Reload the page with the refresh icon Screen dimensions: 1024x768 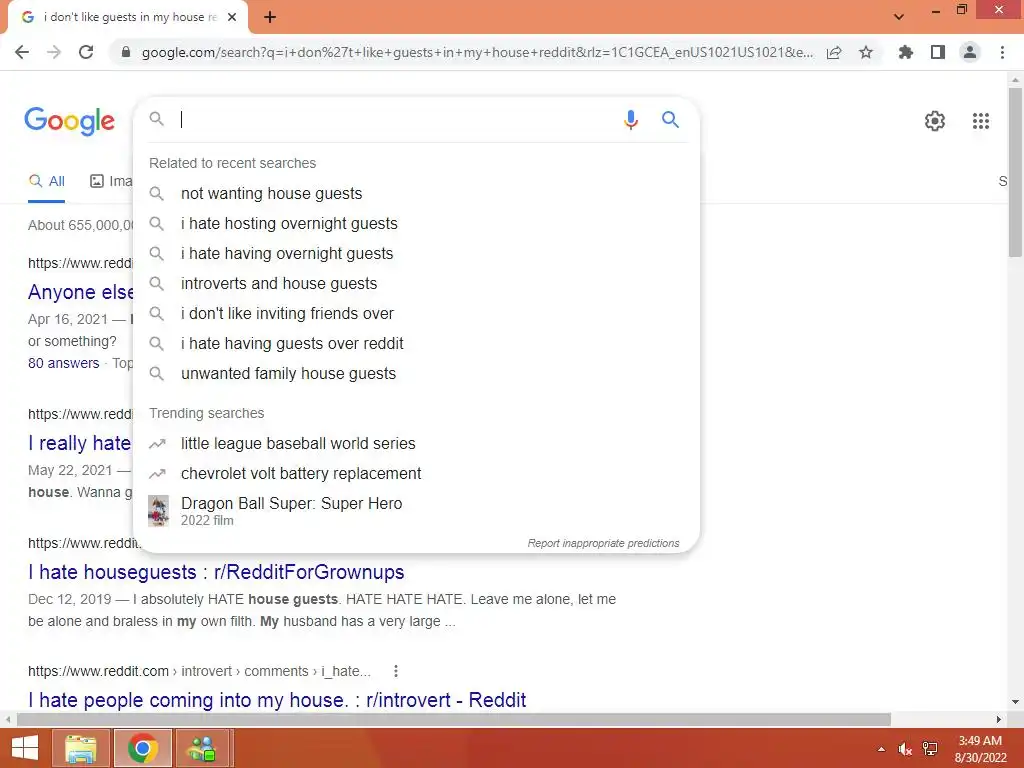(86, 52)
